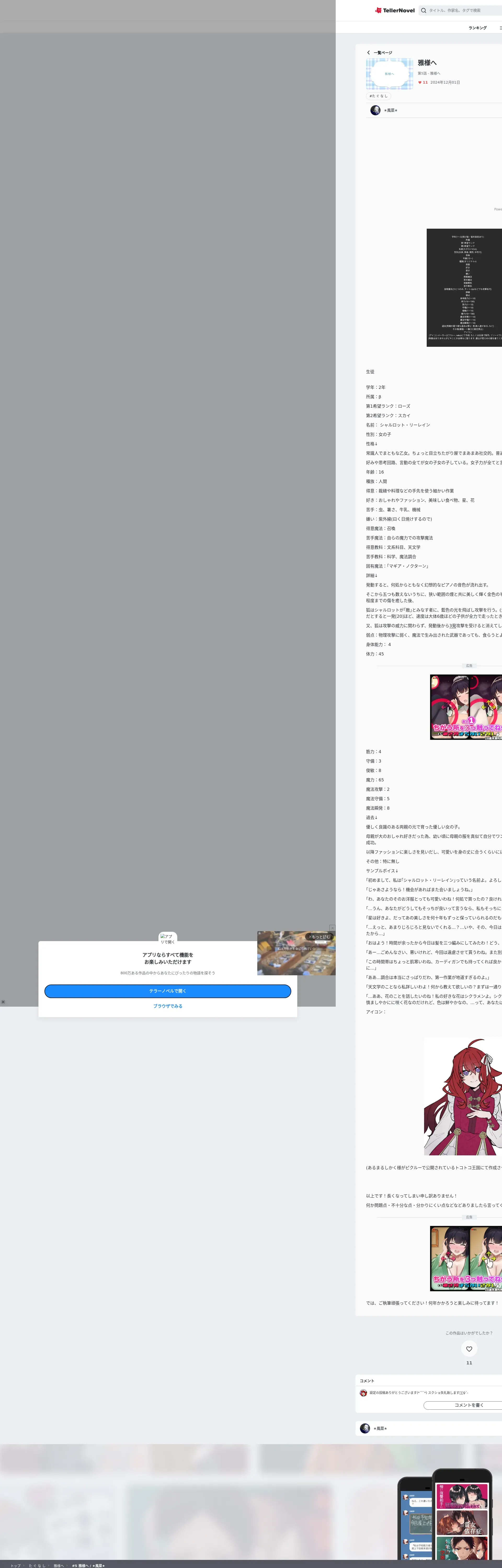Click commenter's red-haired avatar in comments
502x1568 pixels.
[x=363, y=1393]
